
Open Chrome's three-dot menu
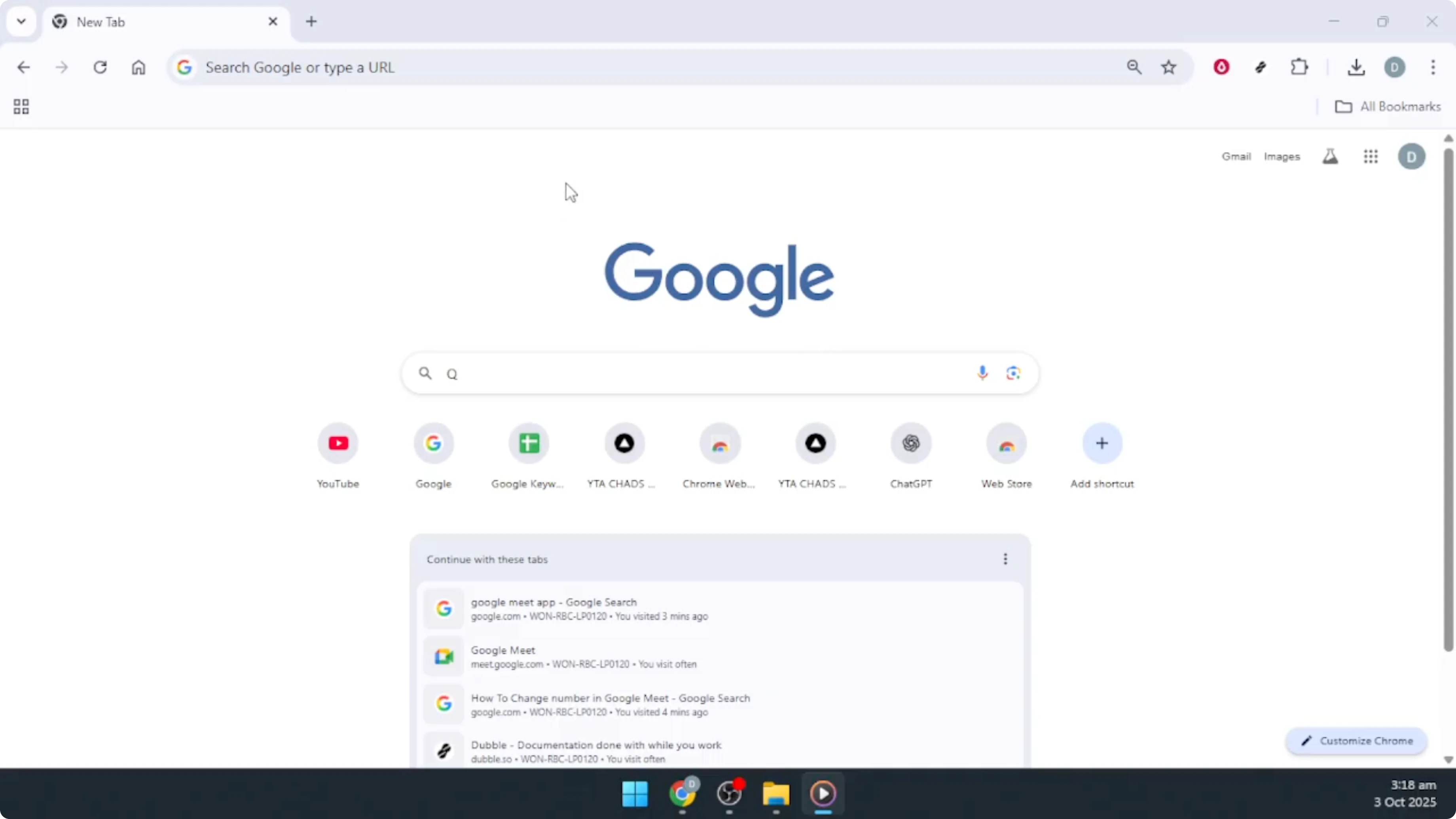point(1433,67)
